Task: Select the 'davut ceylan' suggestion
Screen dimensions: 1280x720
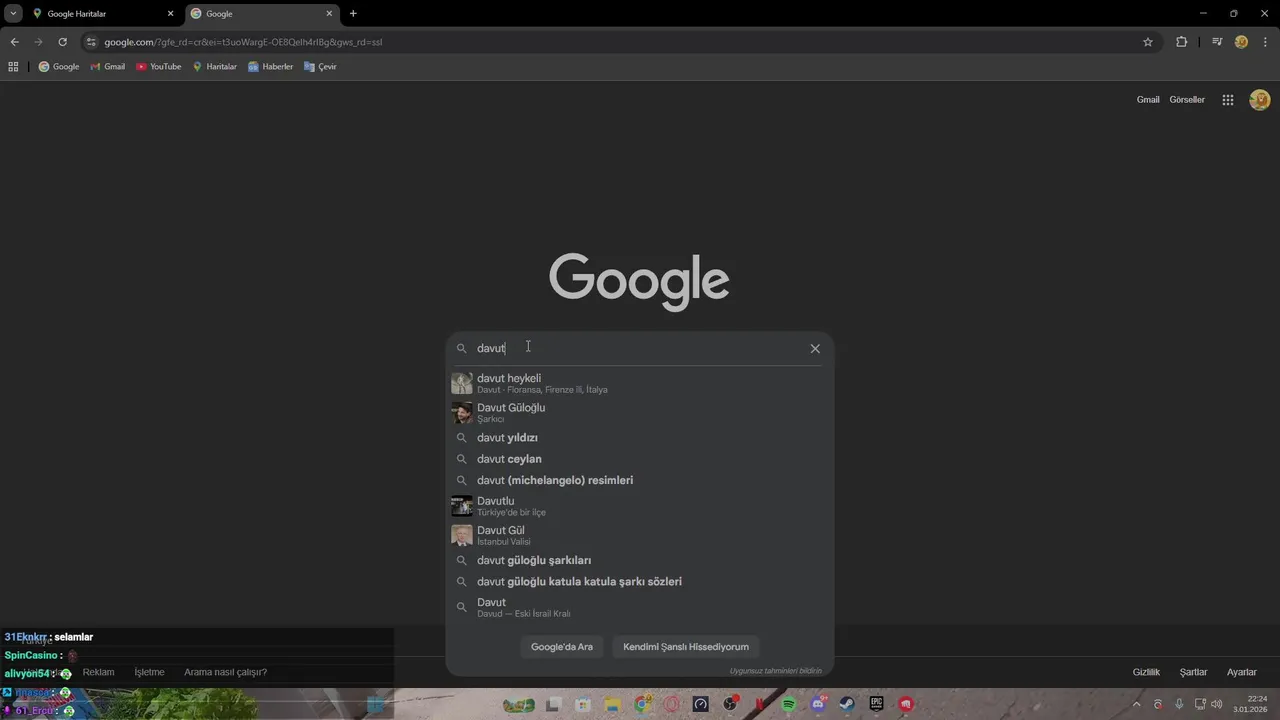Action: point(640,459)
